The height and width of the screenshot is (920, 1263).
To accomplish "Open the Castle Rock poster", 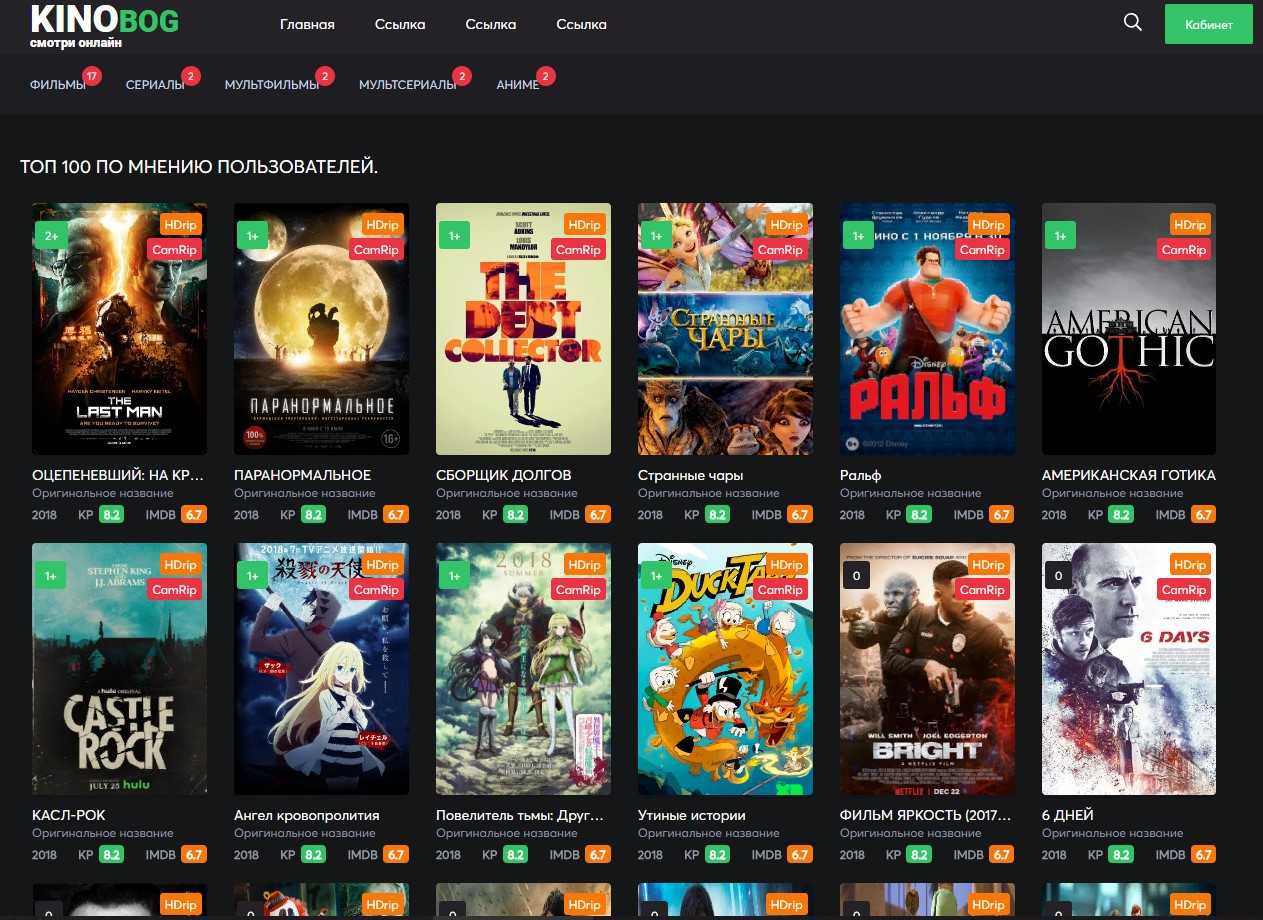I will [119, 669].
